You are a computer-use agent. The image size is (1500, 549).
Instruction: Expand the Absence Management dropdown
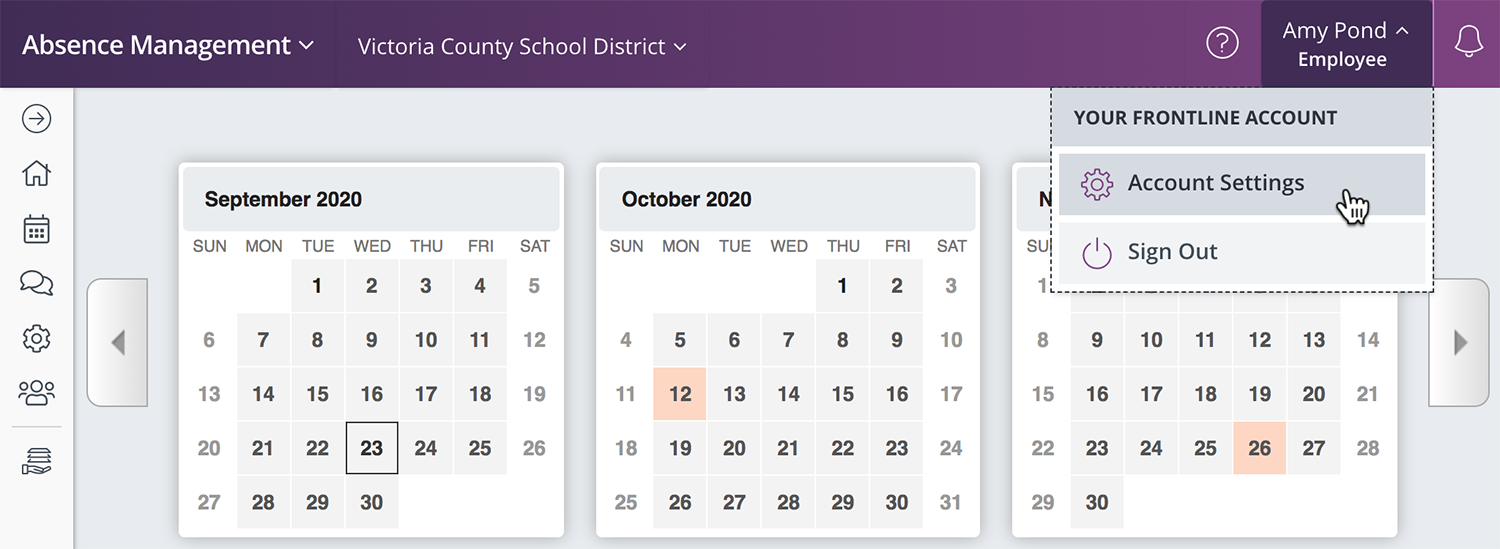point(168,45)
